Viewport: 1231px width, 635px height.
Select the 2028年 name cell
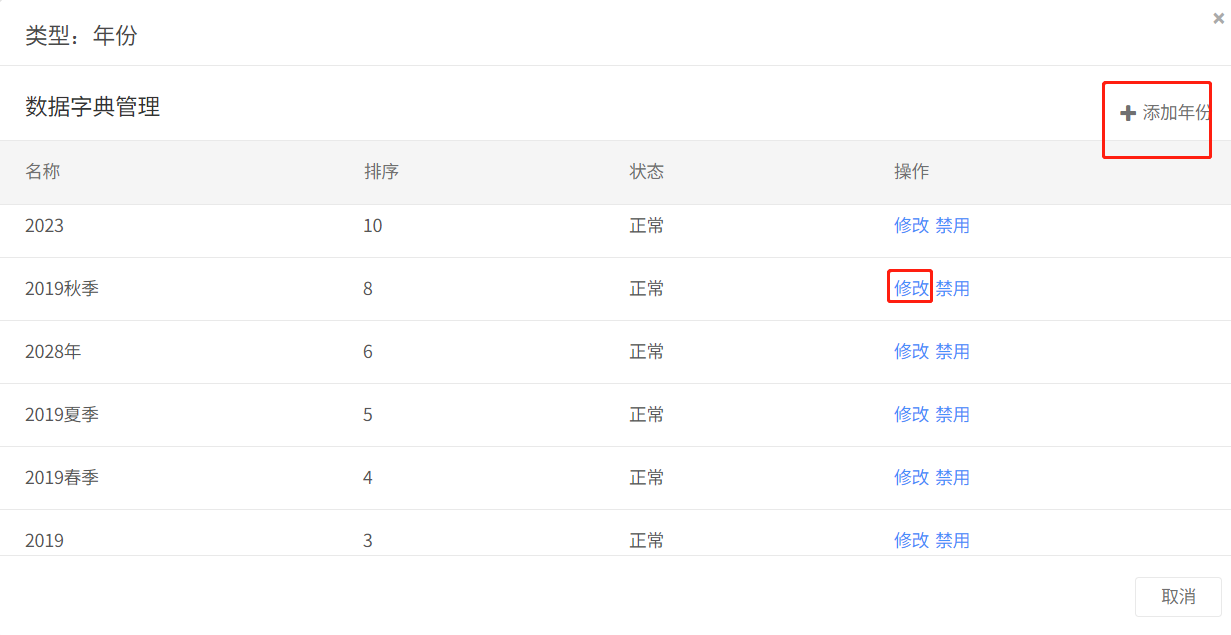[x=53, y=352]
